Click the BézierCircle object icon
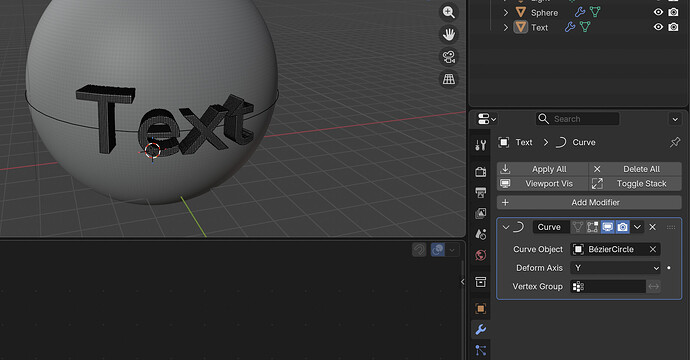This screenshot has height=360, width=690. point(578,250)
